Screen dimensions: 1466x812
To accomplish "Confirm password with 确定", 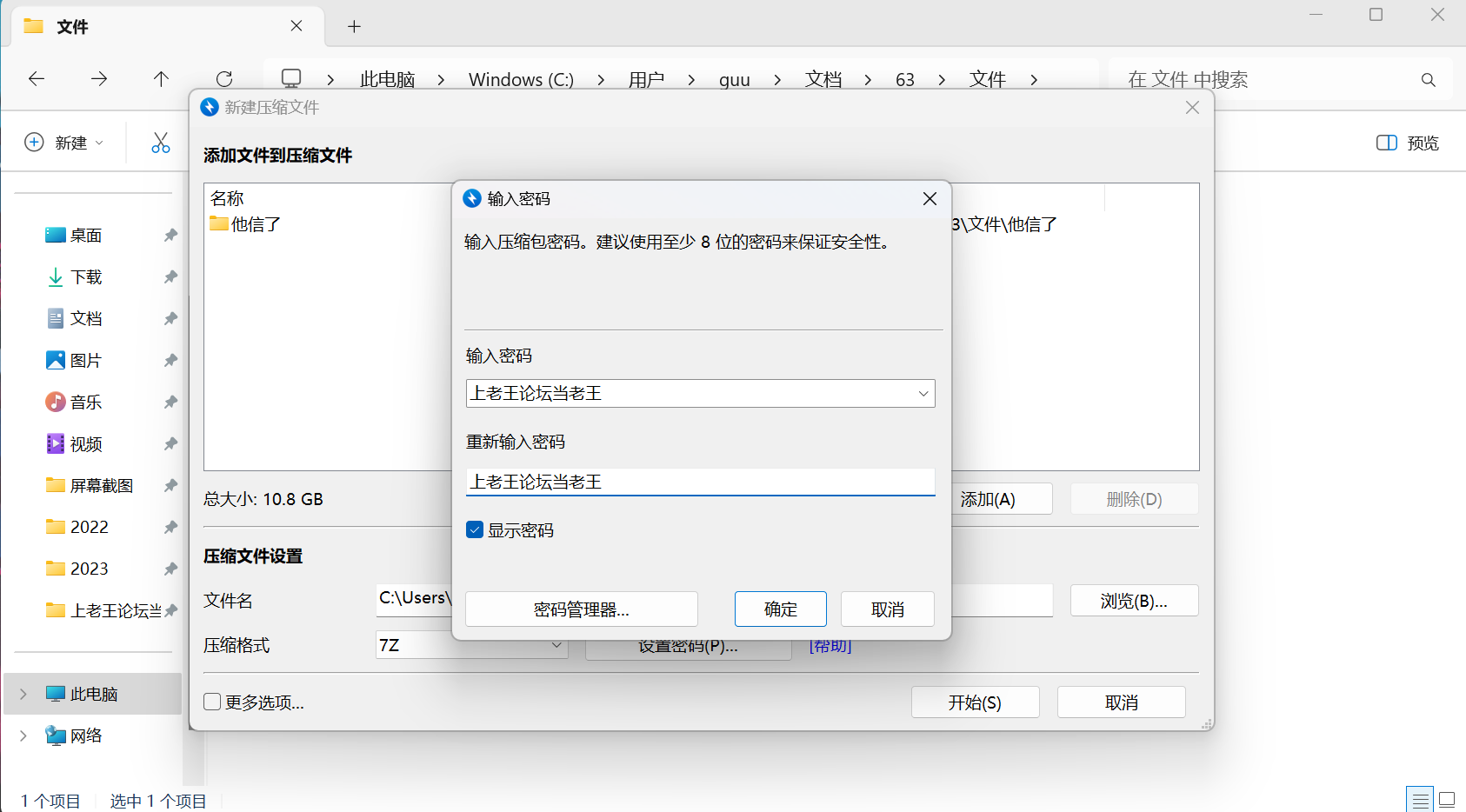I will pyautogui.click(x=781, y=609).
